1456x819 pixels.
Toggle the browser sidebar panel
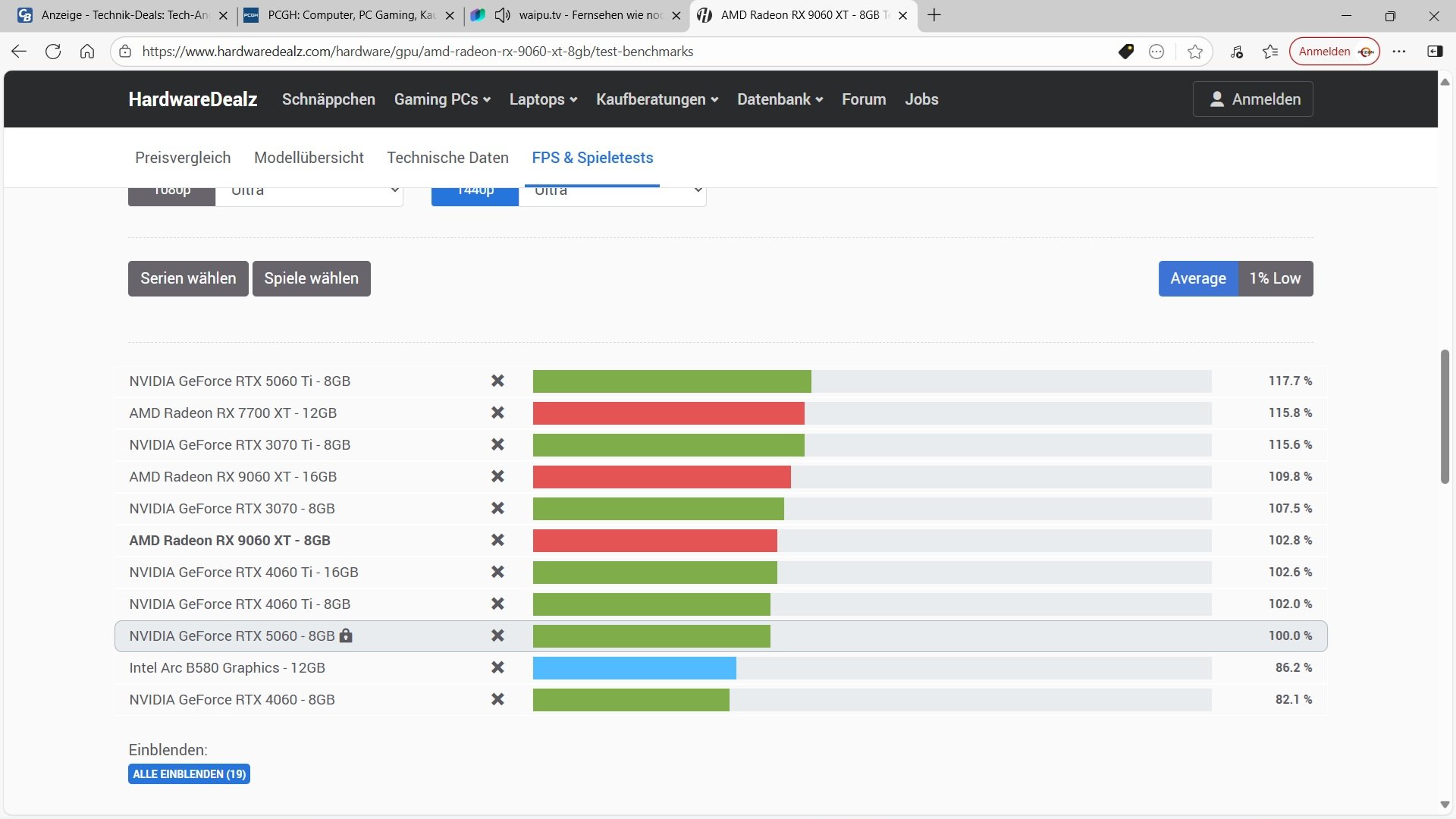[x=1435, y=52]
